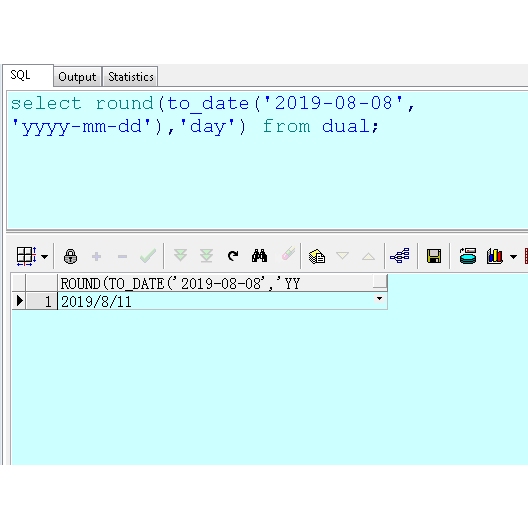Switch to the Output tab

pyautogui.click(x=77, y=76)
